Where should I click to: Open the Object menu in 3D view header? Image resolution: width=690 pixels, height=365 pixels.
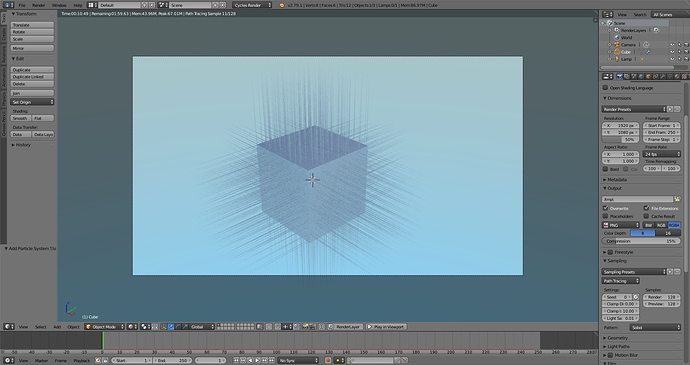point(73,327)
